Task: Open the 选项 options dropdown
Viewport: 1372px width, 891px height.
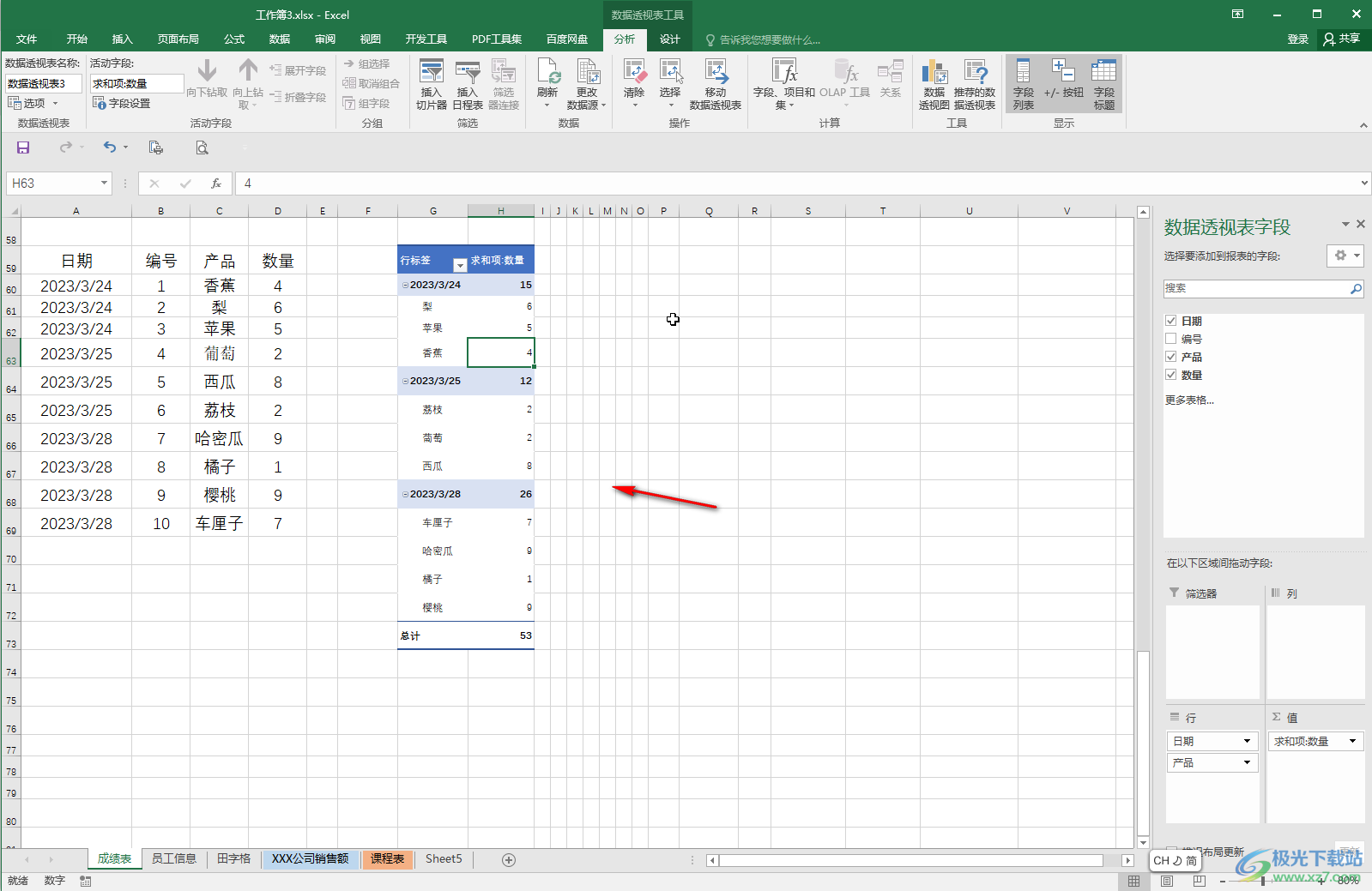Action: [33, 103]
